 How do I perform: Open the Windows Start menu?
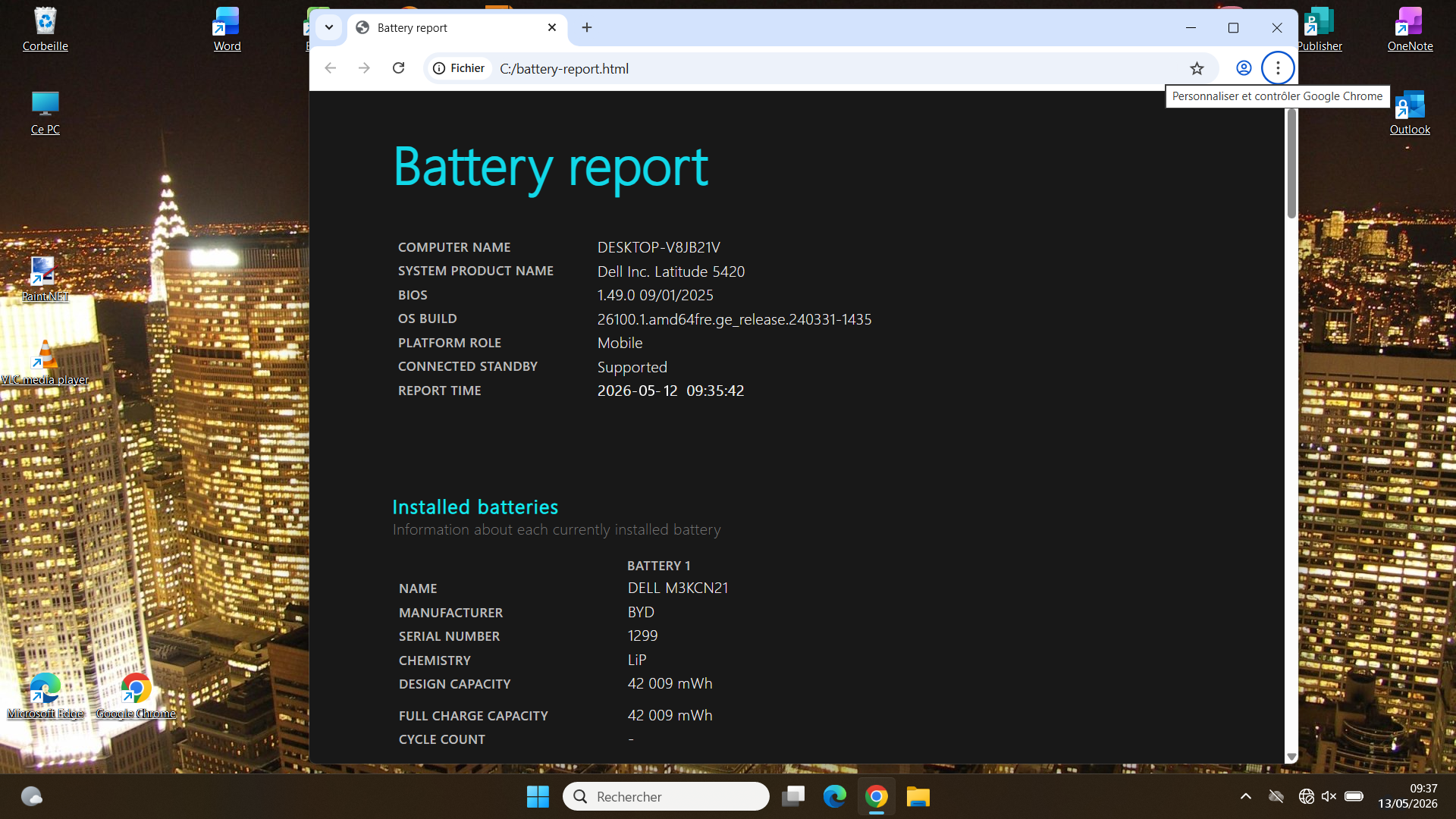[538, 796]
